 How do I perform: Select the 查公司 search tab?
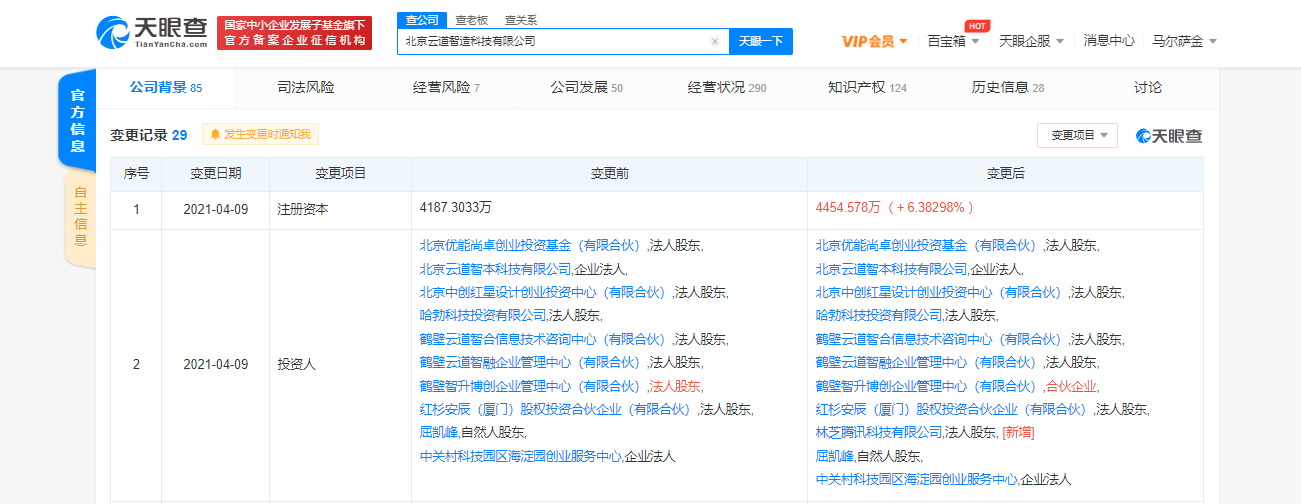click(421, 20)
